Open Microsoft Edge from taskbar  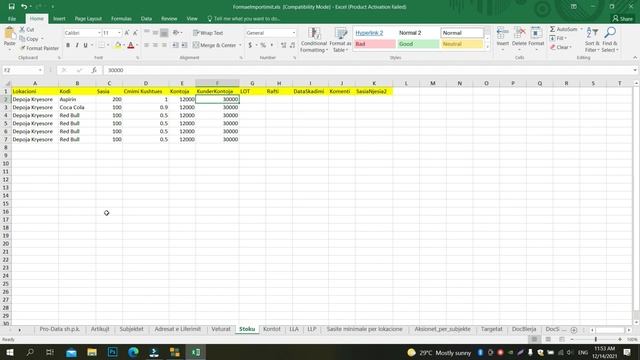133,352
